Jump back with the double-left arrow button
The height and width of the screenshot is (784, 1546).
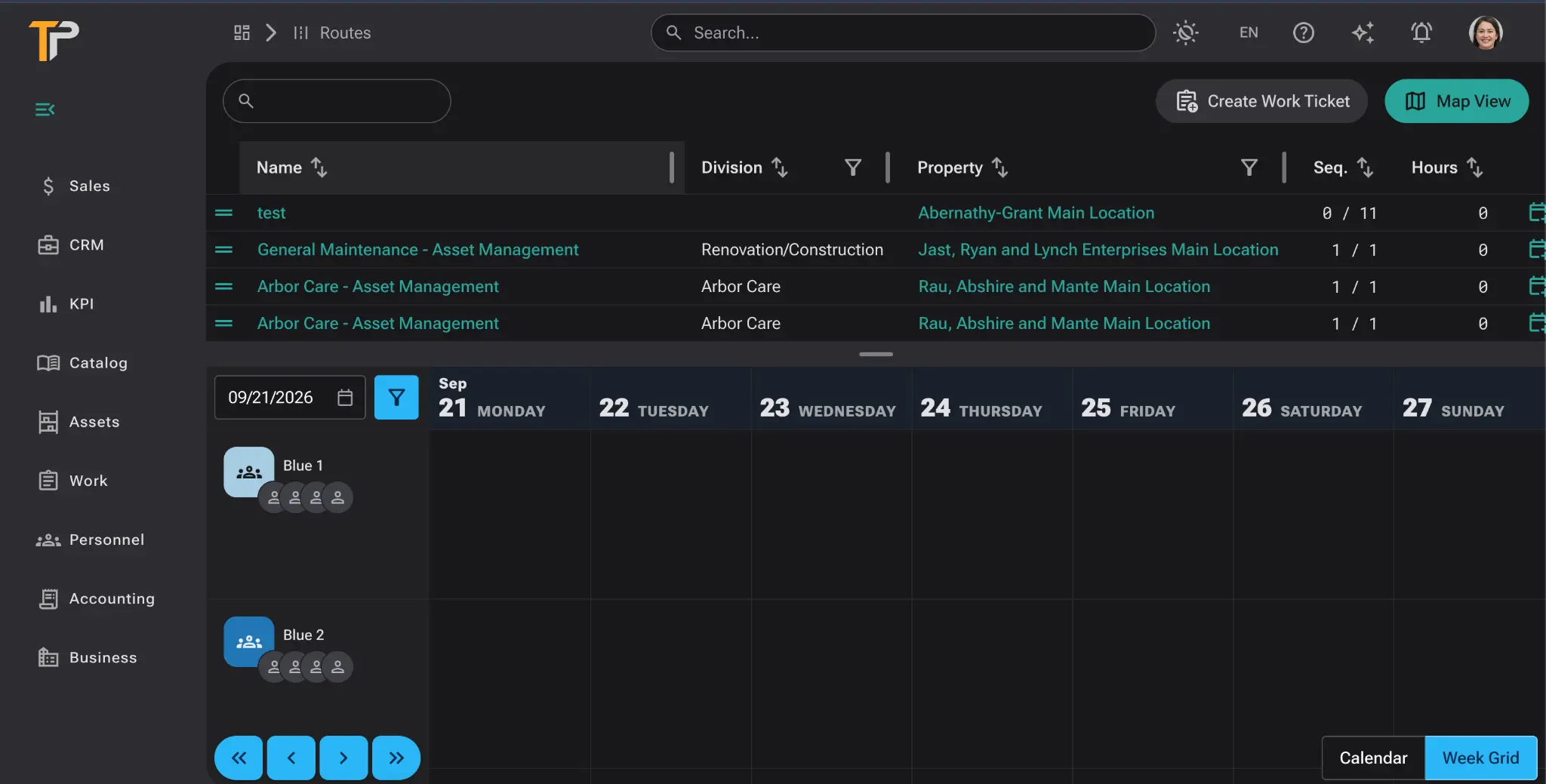coord(239,758)
